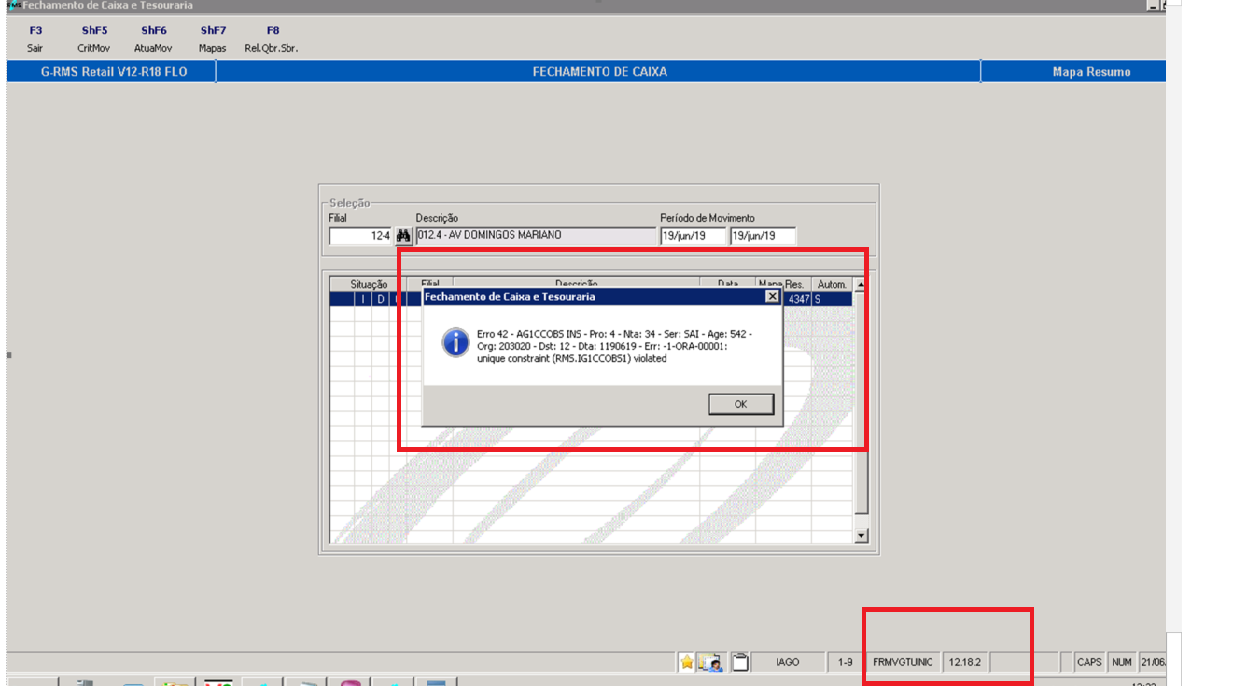Viewport: 1247px width, 686px height.
Task: Close the Fechamento de Caixa e Tesouraria dialog
Action: (x=771, y=297)
